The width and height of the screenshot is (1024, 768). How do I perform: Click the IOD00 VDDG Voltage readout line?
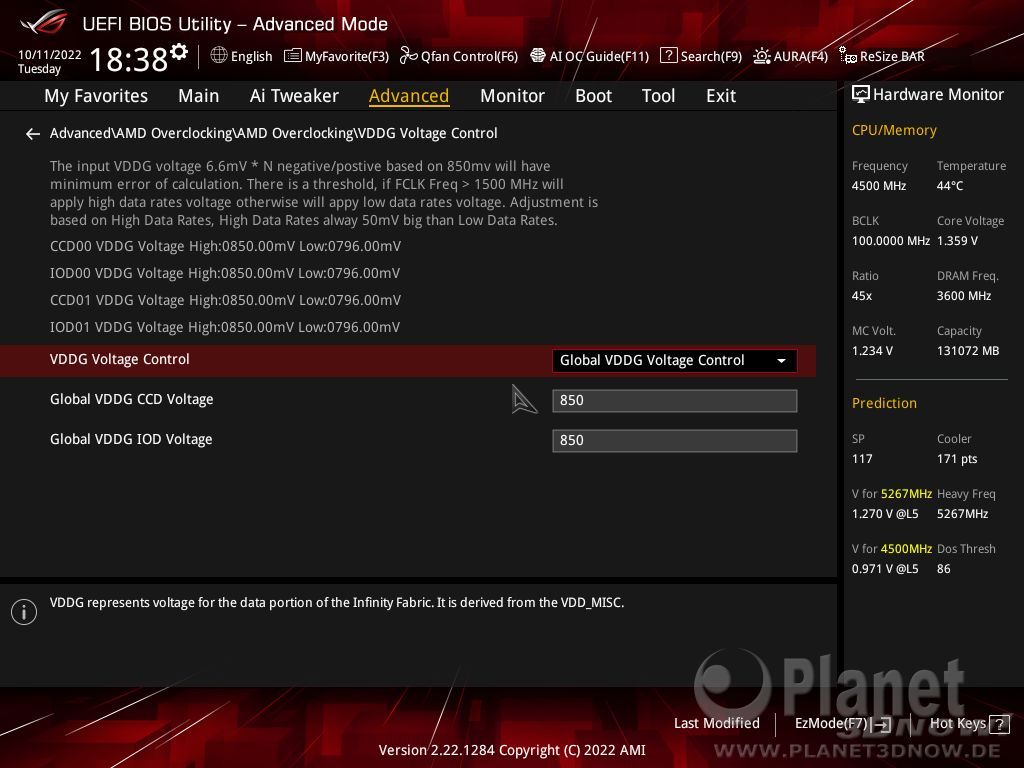pyautogui.click(x=225, y=274)
